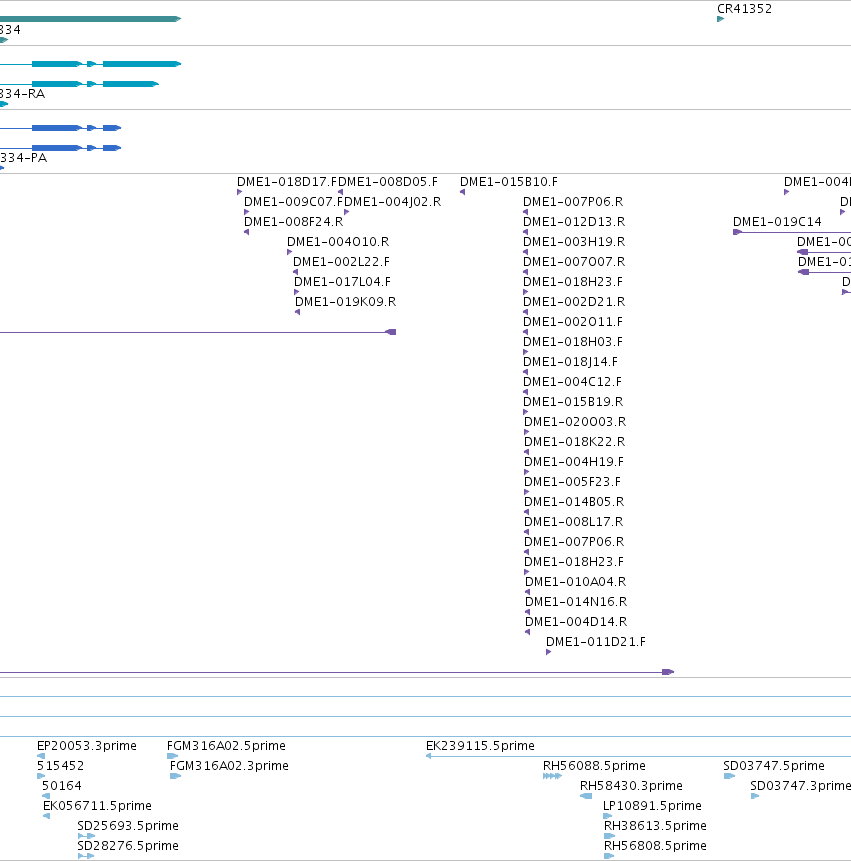Select the blue arrow glyph under FGM316A02.5prime
The width and height of the screenshot is (851, 861).
tap(172, 756)
